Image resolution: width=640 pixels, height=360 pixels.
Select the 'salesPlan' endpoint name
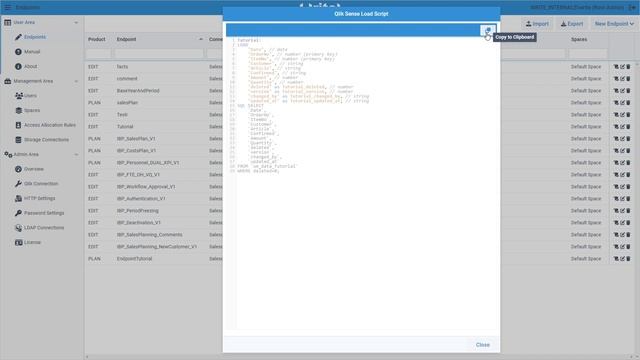pyautogui.click(x=127, y=103)
